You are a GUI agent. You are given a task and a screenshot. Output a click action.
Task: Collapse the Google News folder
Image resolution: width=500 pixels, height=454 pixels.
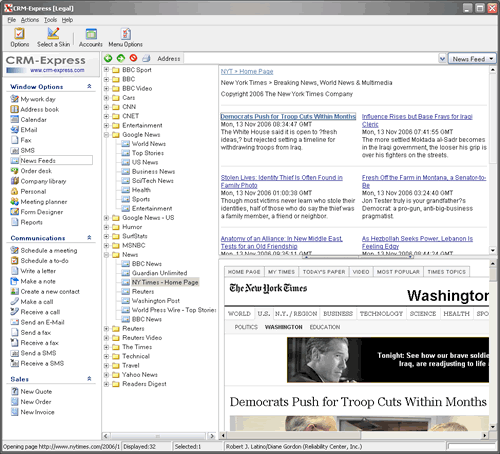coord(106,135)
